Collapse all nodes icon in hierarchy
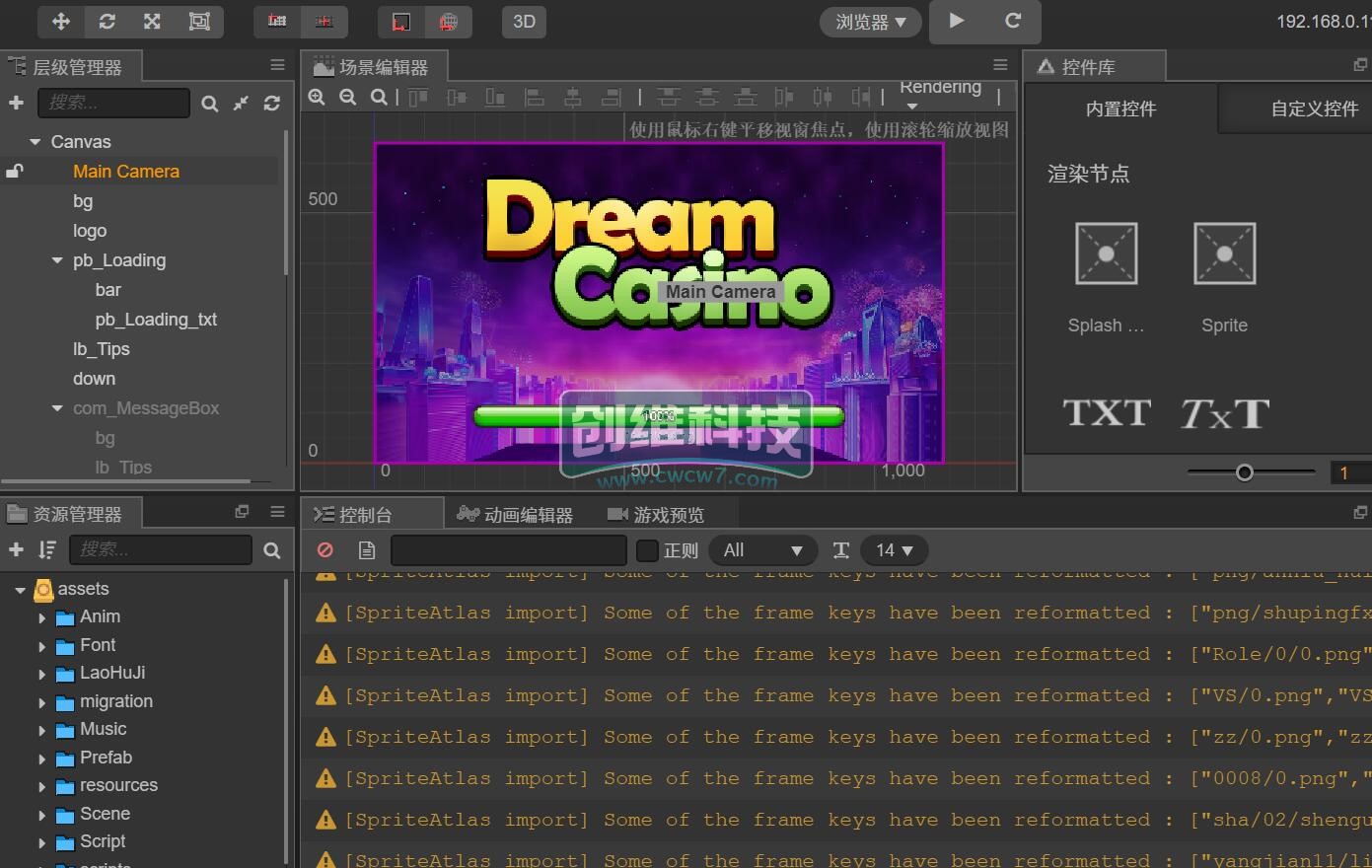This screenshot has width=1372, height=868. click(241, 103)
